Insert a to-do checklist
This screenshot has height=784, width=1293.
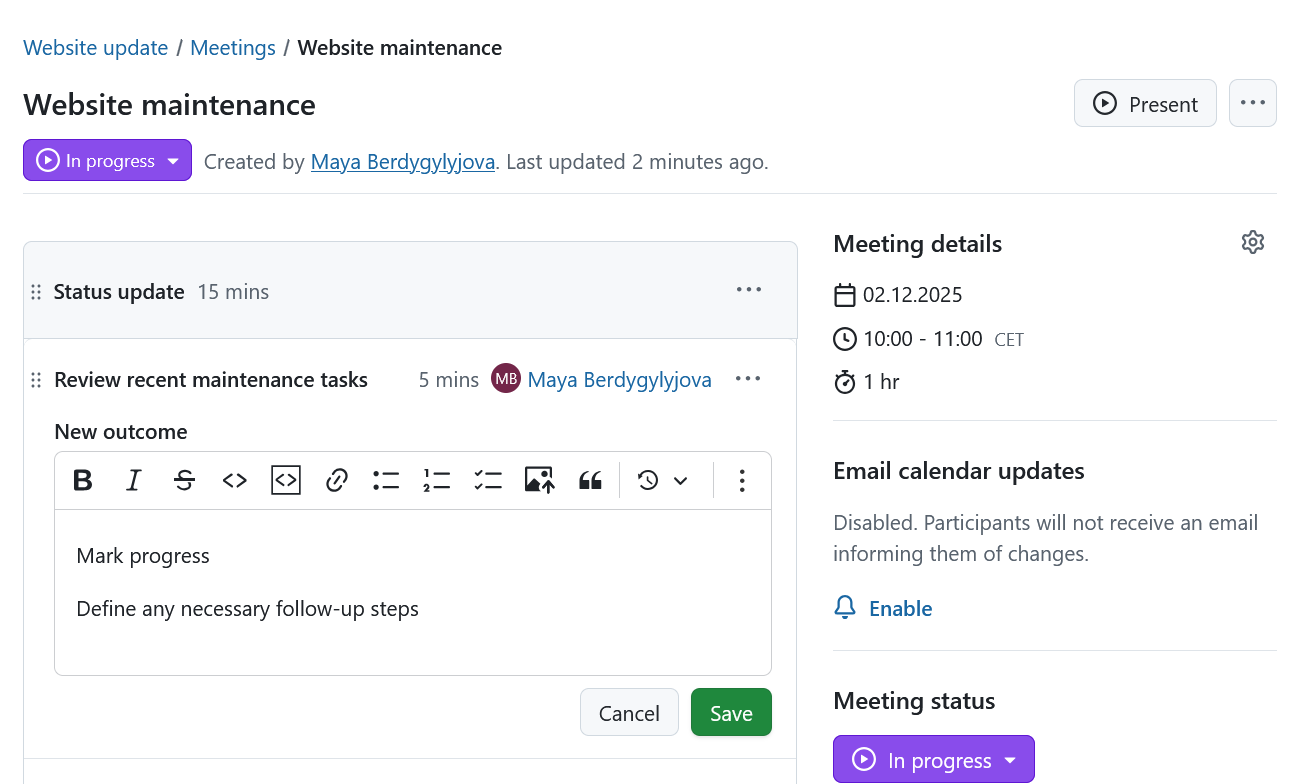pyautogui.click(x=488, y=481)
